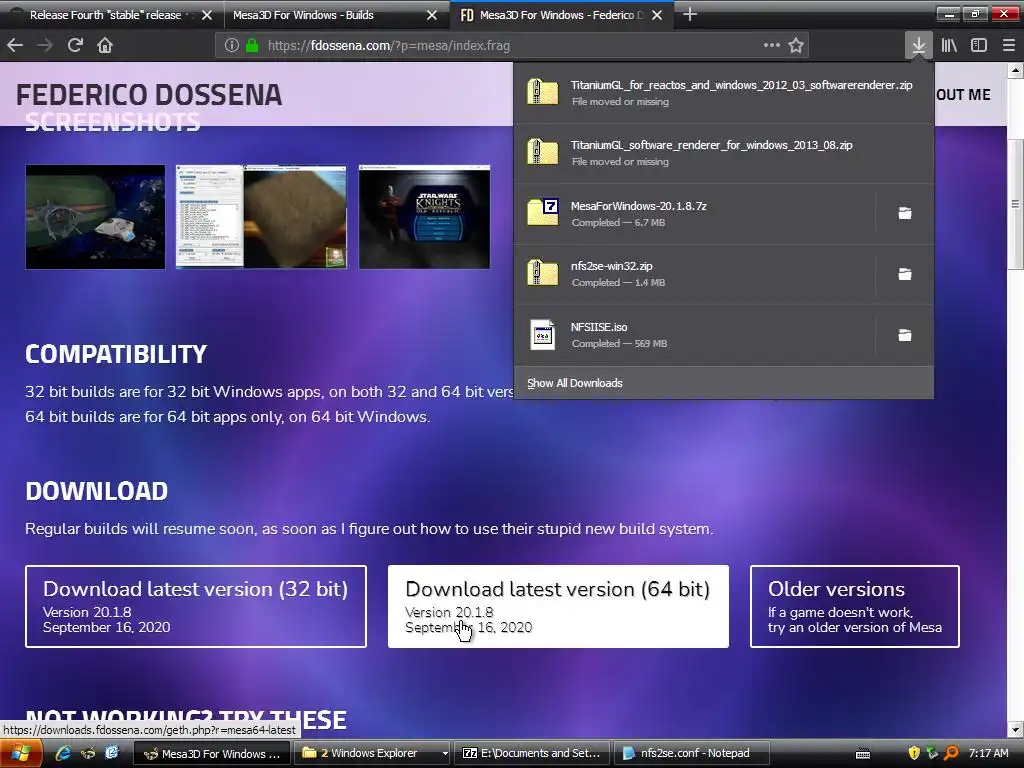Open page actions three-dot menu
The image size is (1024, 768).
click(x=771, y=45)
